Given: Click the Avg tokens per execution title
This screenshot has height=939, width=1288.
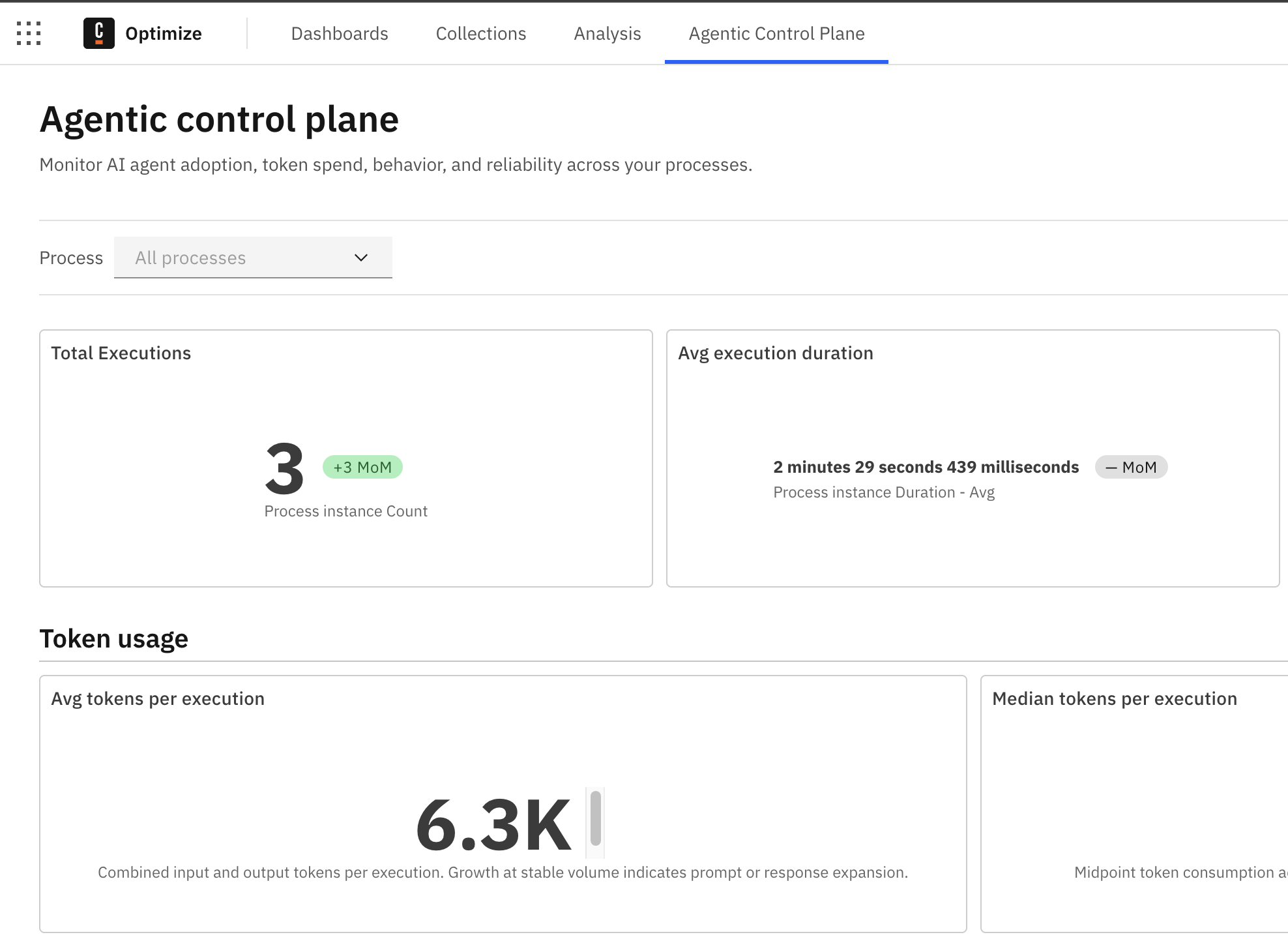Looking at the screenshot, I should pos(158,698).
